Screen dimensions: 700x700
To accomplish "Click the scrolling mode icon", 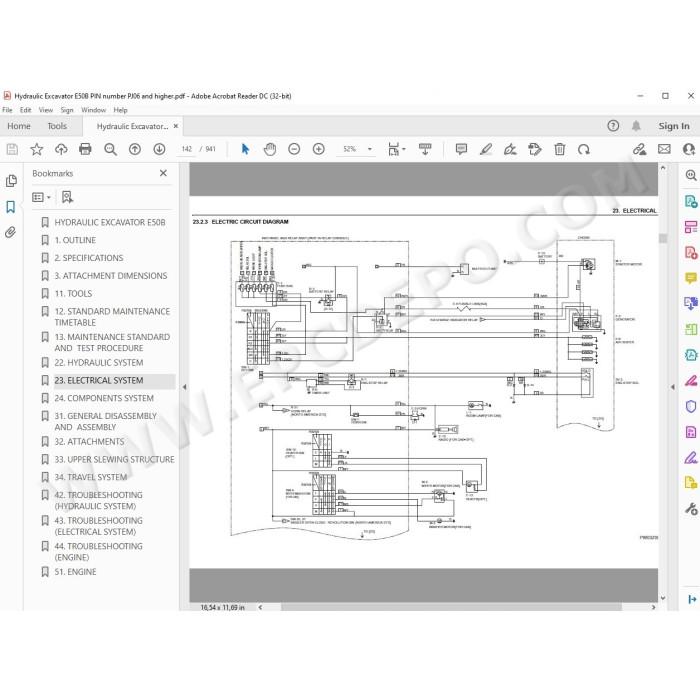I will [x=425, y=149].
